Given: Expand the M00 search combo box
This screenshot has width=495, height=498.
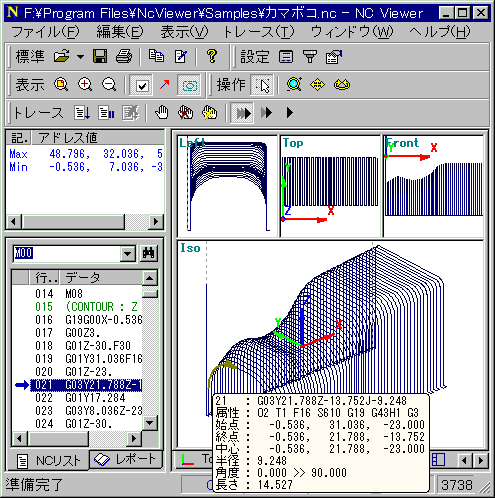Looking at the screenshot, I should (x=127, y=254).
